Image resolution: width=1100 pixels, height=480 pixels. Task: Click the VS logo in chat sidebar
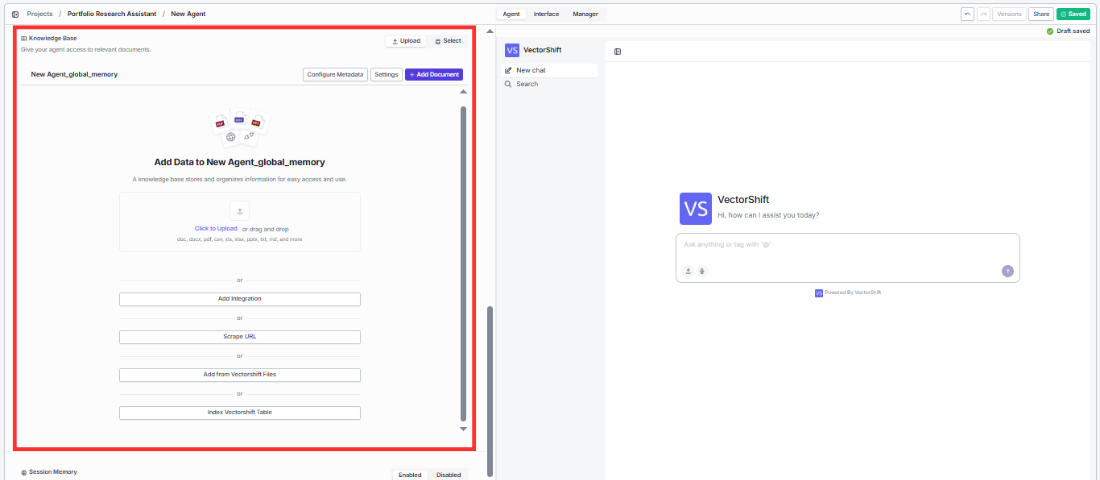512,50
